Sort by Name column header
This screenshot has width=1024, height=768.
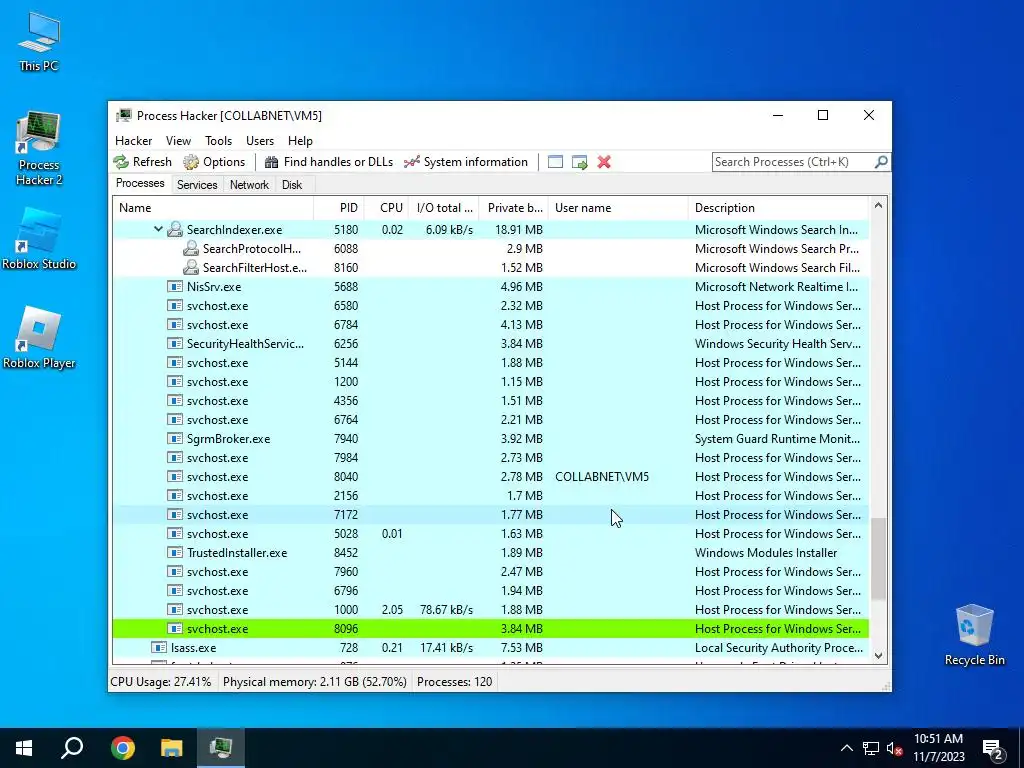[x=213, y=208]
